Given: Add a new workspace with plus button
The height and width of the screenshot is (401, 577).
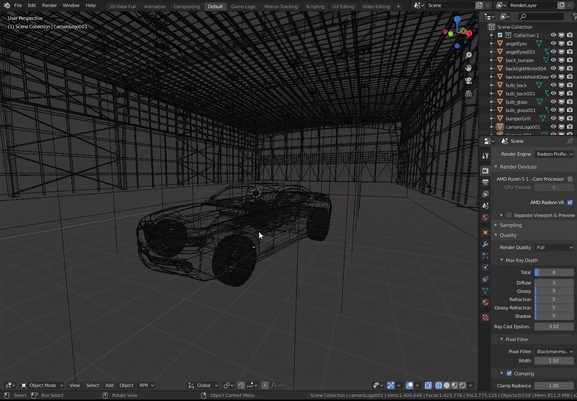Looking at the screenshot, I should (398, 6).
